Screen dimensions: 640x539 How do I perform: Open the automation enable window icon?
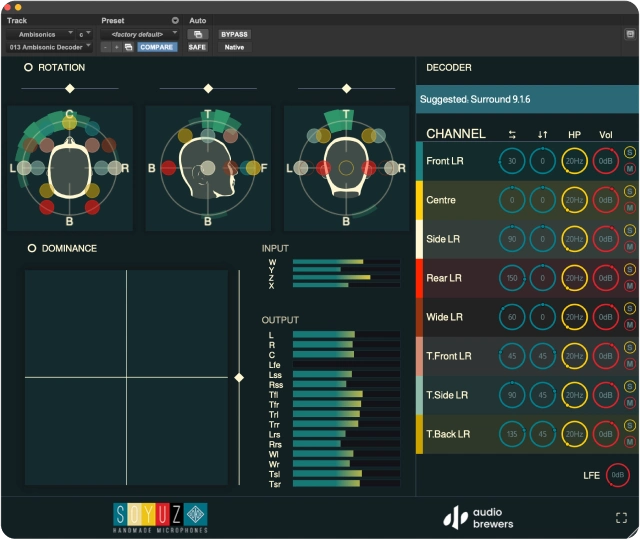pos(196,34)
